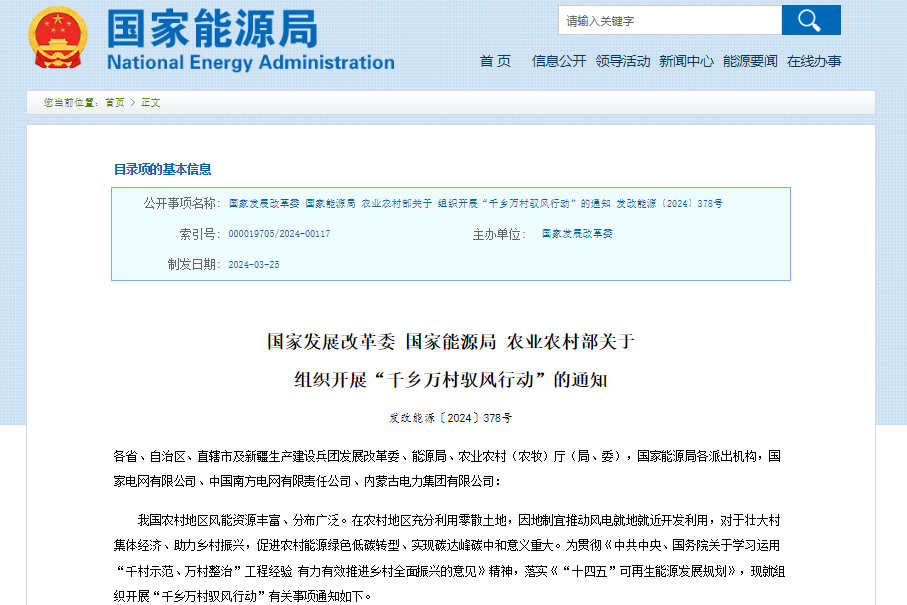Image resolution: width=907 pixels, height=605 pixels.
Task: Click the location marker icon before the breadcrumb
Action: tap(39, 102)
